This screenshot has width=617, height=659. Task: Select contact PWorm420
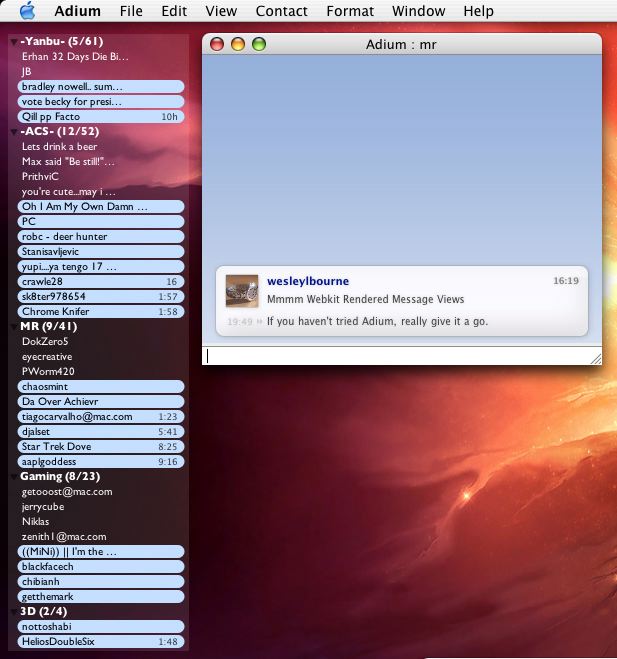(101, 372)
